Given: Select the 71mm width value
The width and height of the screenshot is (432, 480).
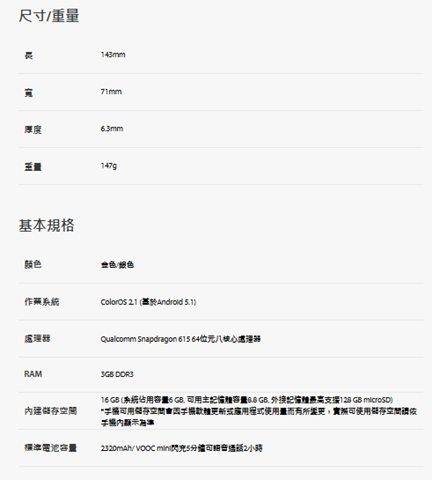Looking at the screenshot, I should coord(111,92).
